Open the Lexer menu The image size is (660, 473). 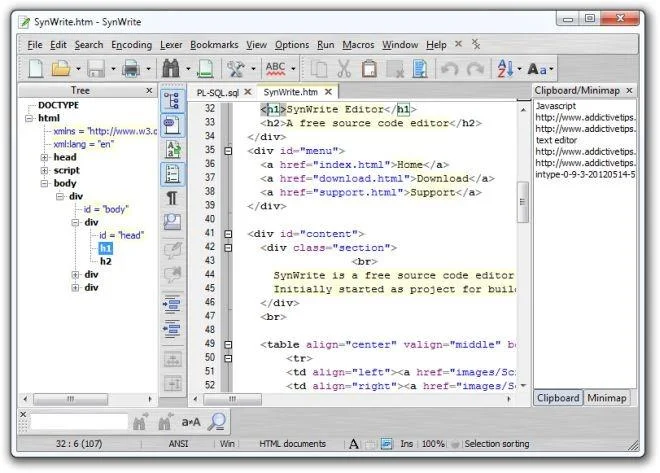click(171, 45)
